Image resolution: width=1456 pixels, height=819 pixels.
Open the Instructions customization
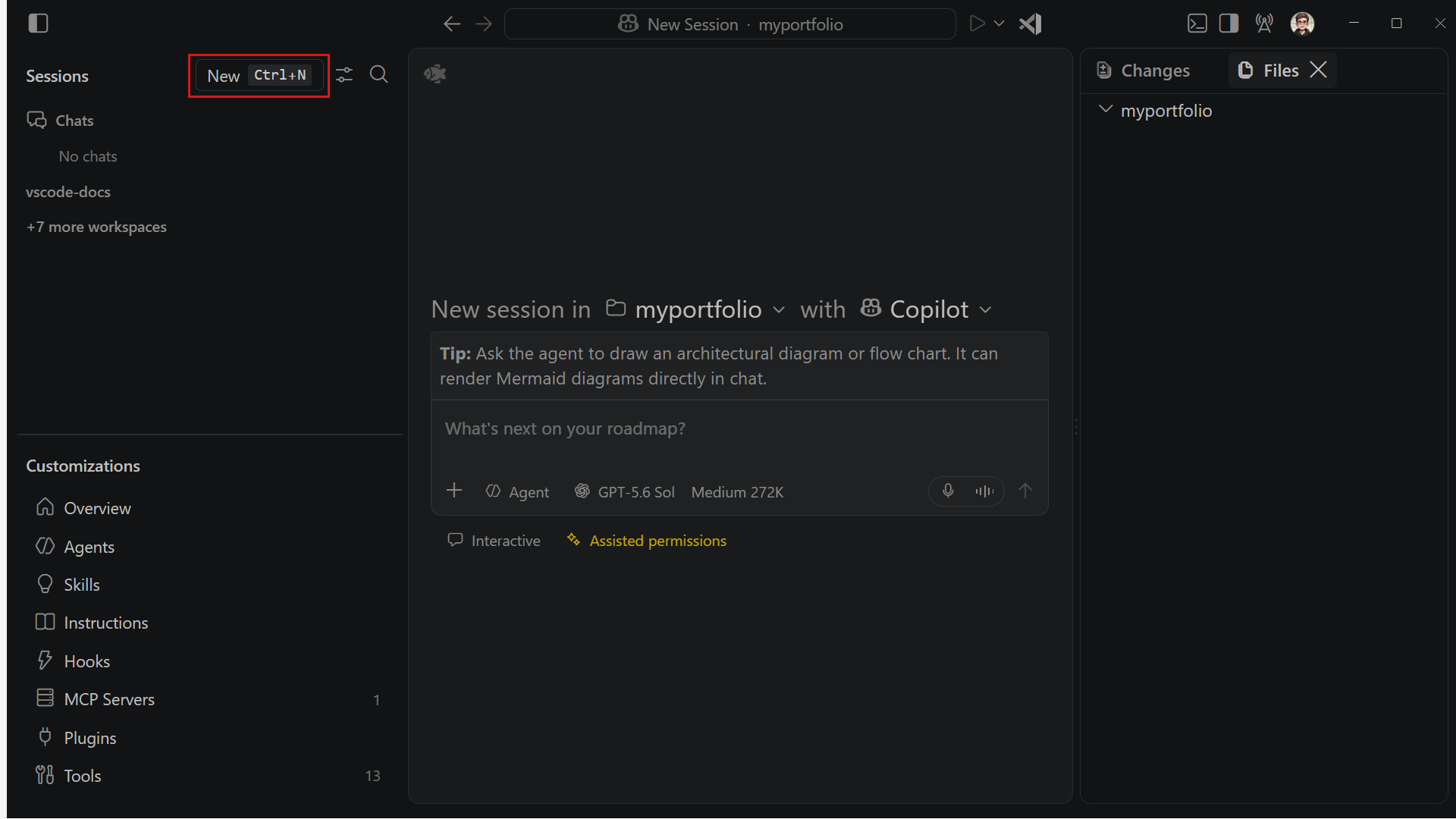[x=105, y=623]
